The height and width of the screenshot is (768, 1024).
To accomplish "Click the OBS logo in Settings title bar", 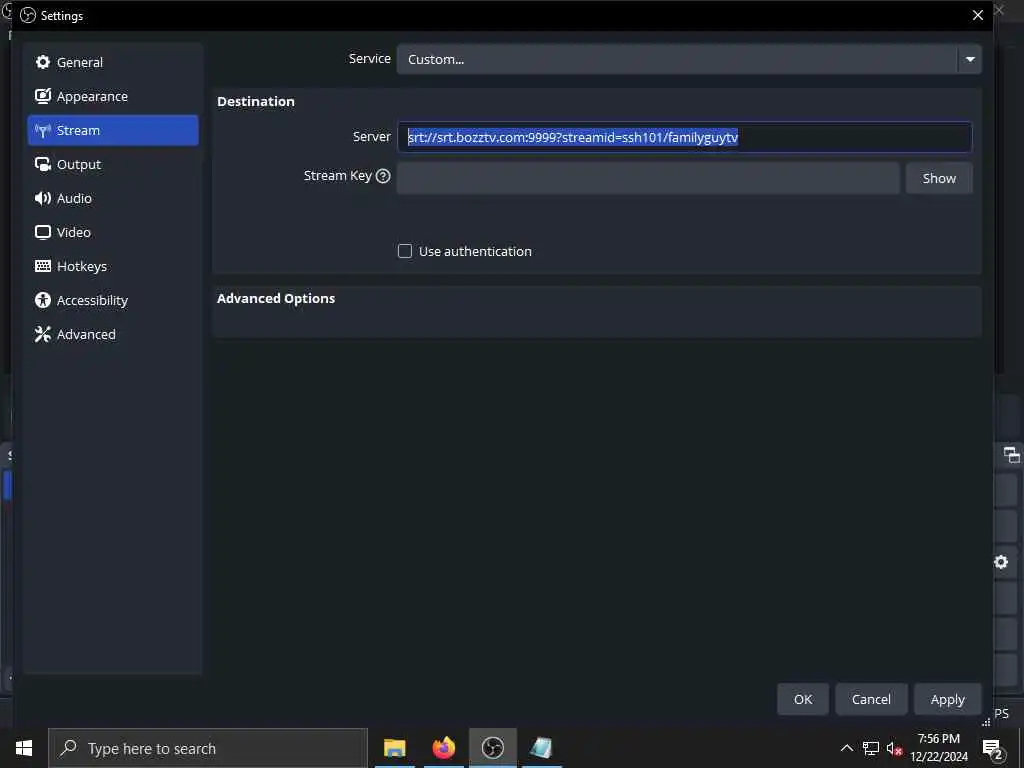I will [28, 15].
